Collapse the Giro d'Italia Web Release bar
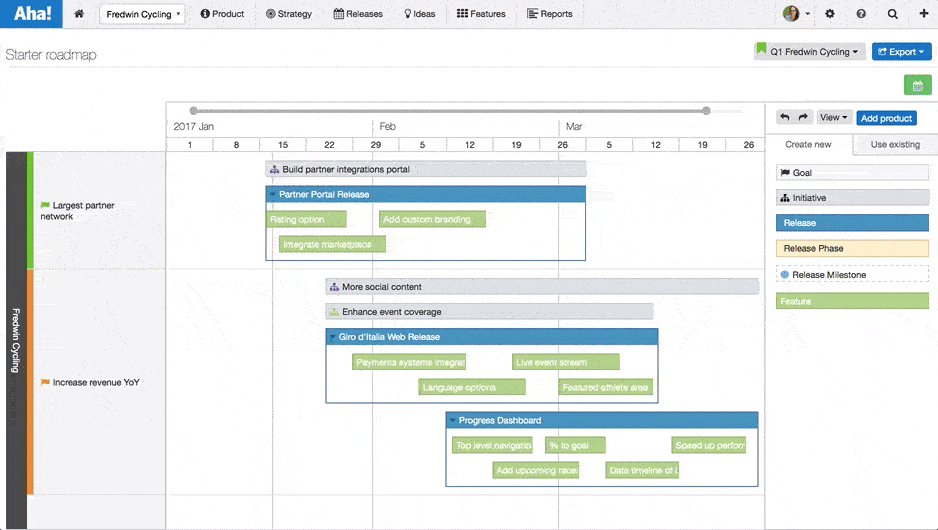 (333, 337)
